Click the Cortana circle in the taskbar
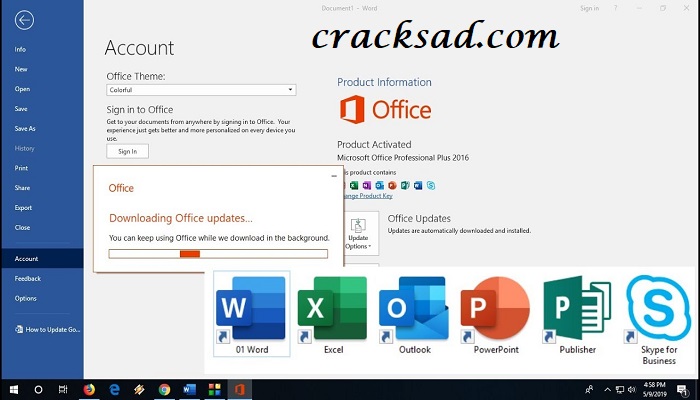Image resolution: width=700 pixels, height=400 pixels. pos(38,389)
